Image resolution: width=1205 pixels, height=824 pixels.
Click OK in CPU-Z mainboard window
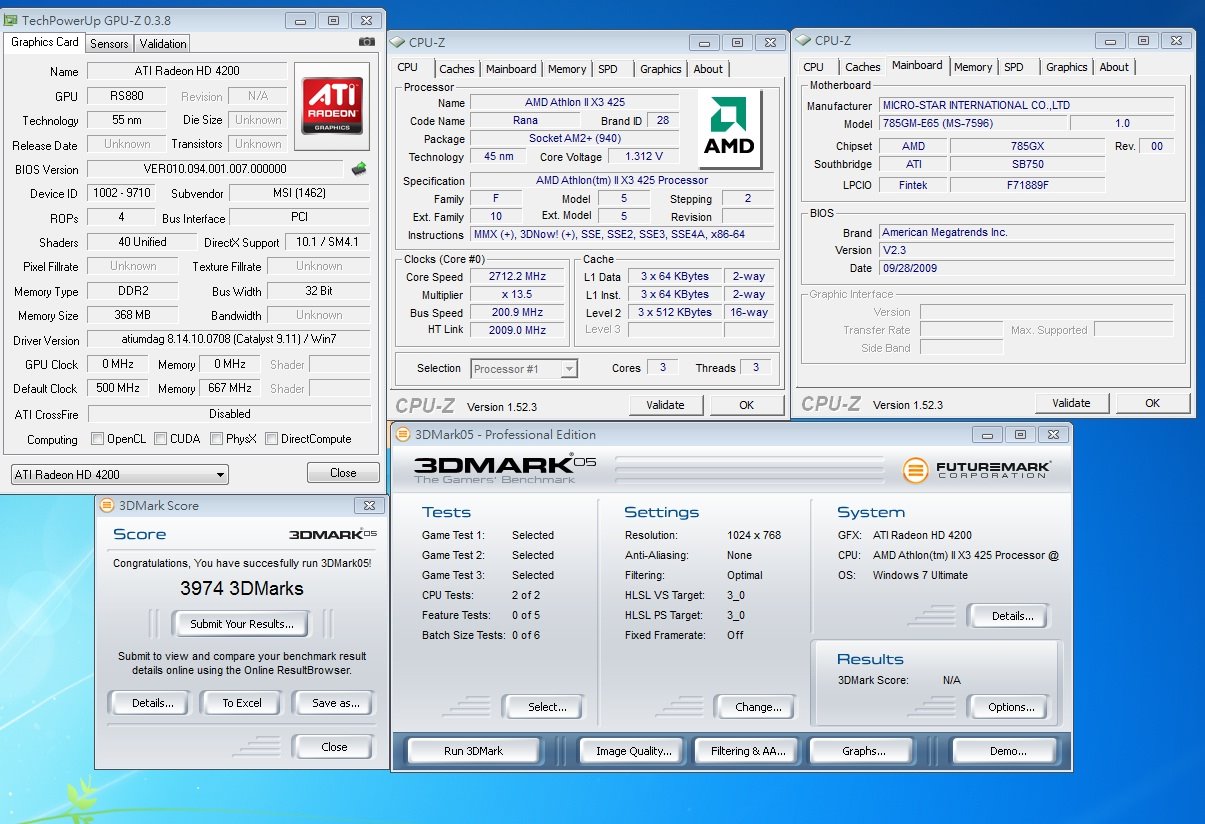(x=1152, y=403)
